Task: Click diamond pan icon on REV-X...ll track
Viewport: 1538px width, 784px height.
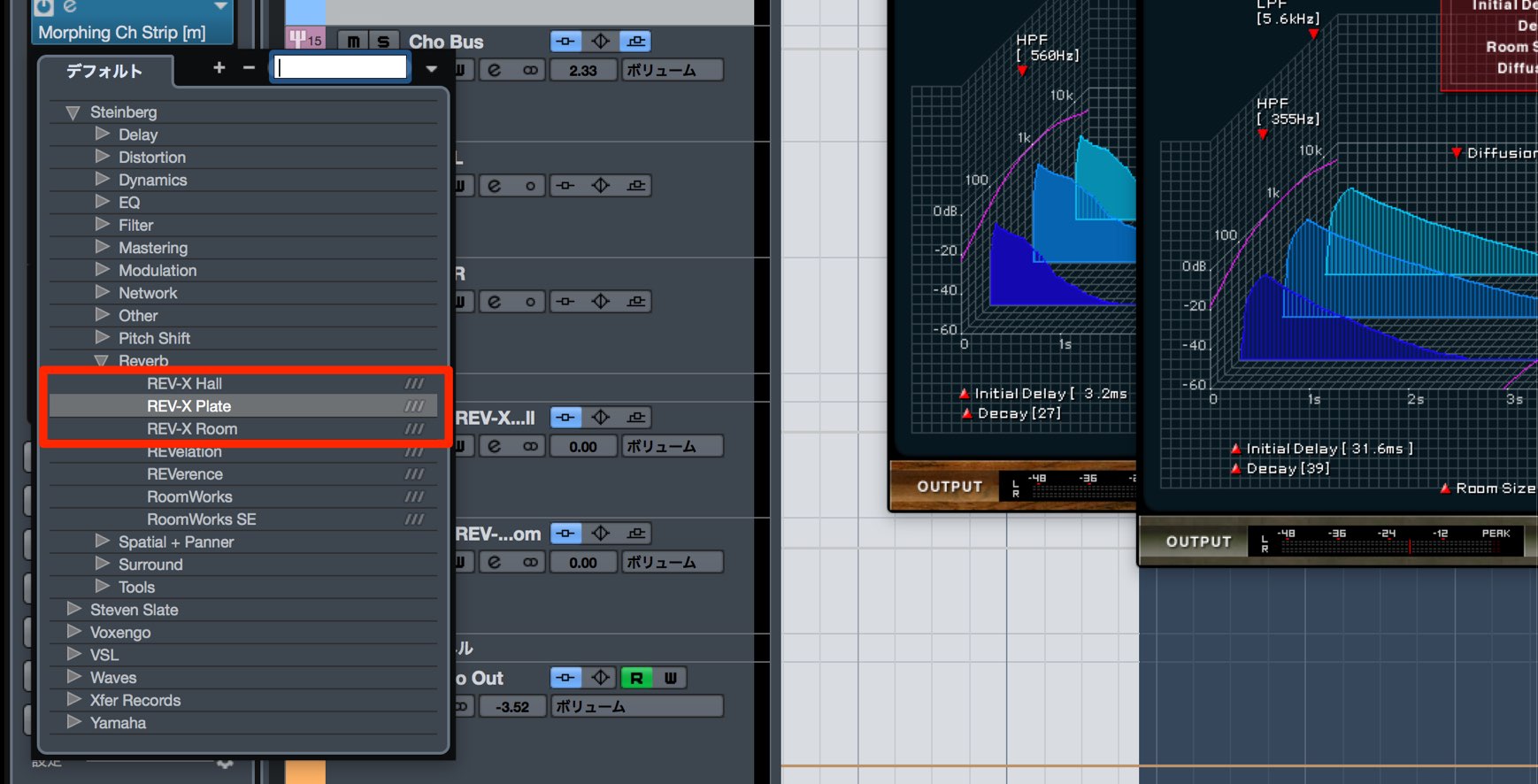Action: [x=601, y=417]
